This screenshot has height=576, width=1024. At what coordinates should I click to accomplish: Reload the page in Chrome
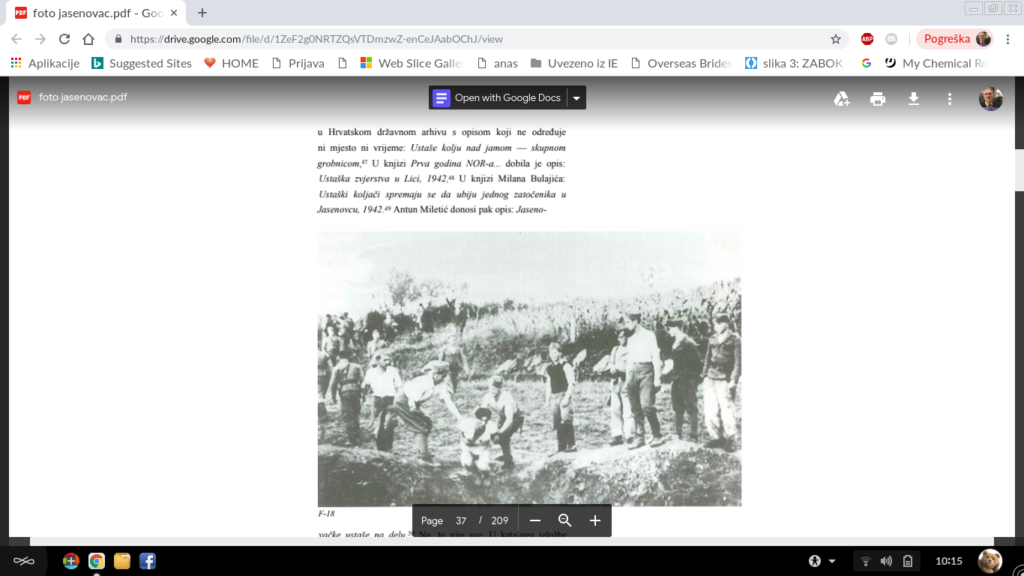point(65,39)
